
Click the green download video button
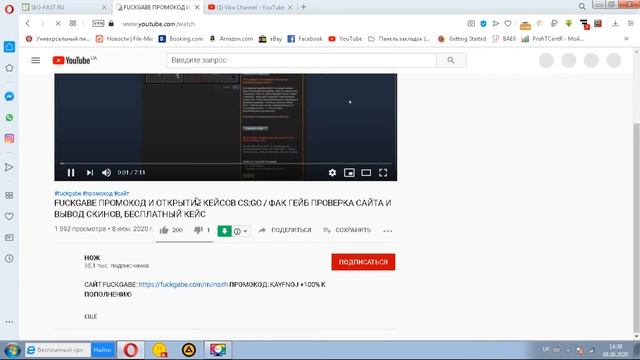click(224, 231)
